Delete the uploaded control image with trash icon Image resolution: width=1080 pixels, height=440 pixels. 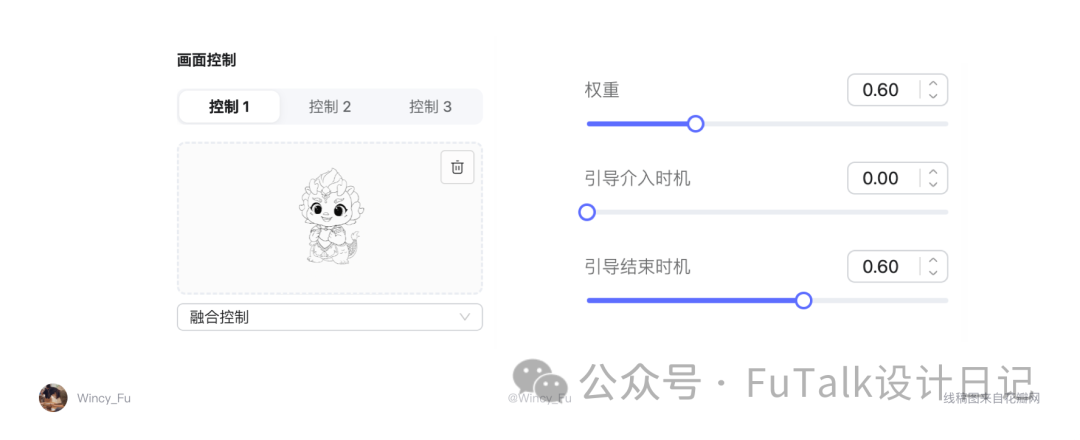(x=457, y=167)
